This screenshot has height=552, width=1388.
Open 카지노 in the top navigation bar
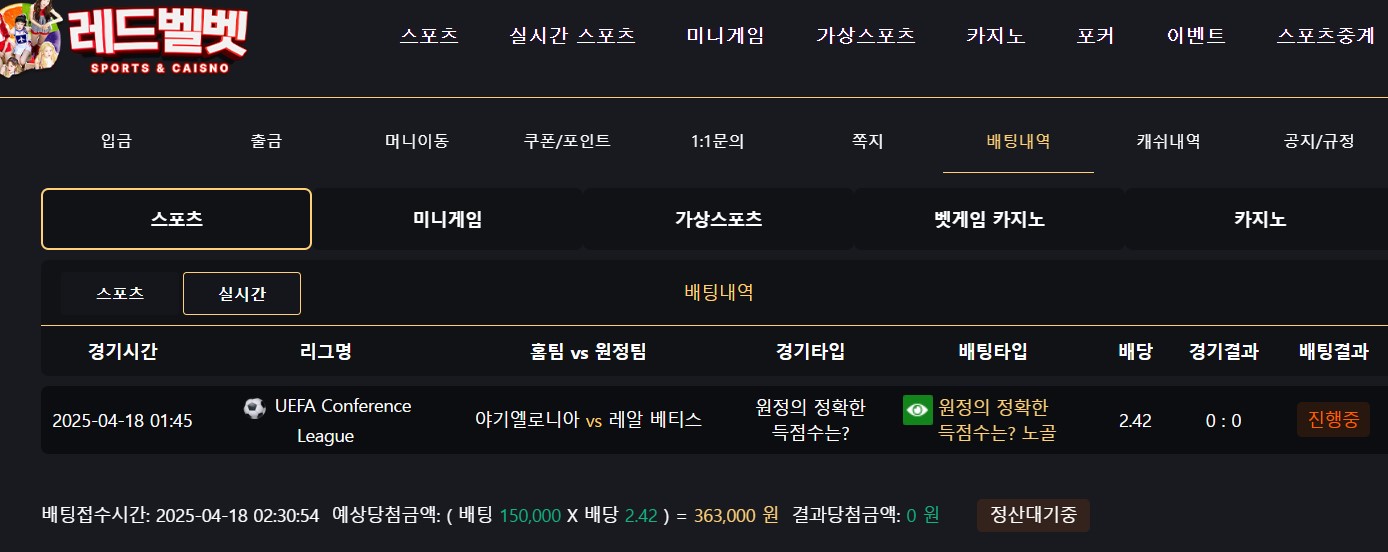tap(996, 36)
